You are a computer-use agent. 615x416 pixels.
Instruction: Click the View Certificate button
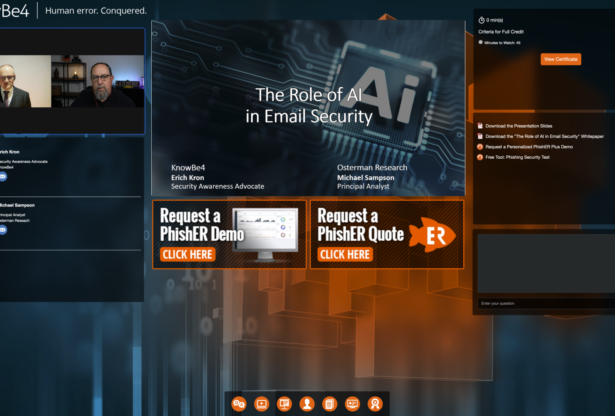561,59
